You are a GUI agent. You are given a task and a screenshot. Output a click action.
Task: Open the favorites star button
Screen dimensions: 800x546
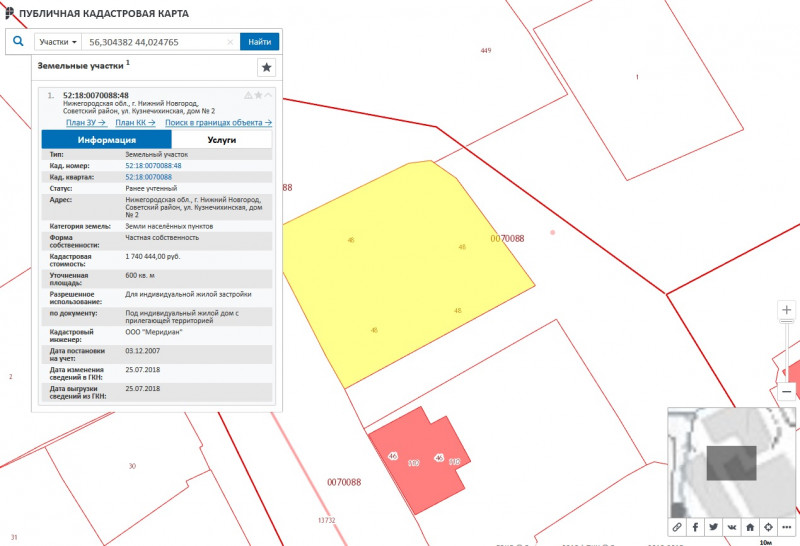click(266, 67)
